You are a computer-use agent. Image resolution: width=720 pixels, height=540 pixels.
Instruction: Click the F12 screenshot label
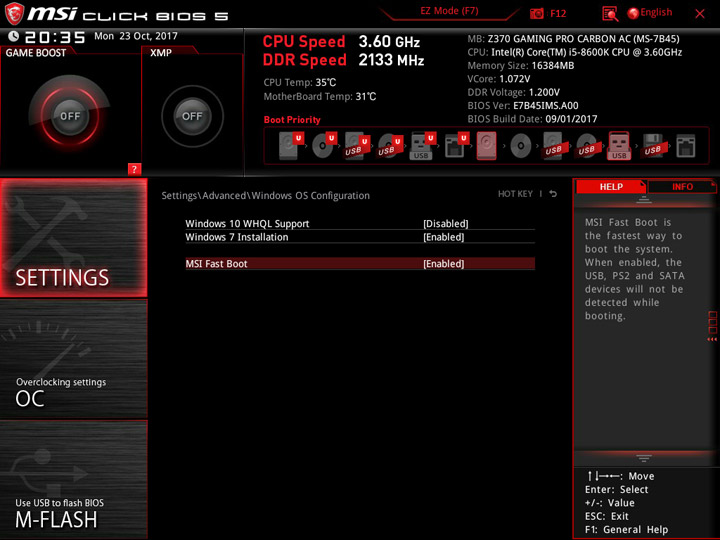tap(558, 13)
